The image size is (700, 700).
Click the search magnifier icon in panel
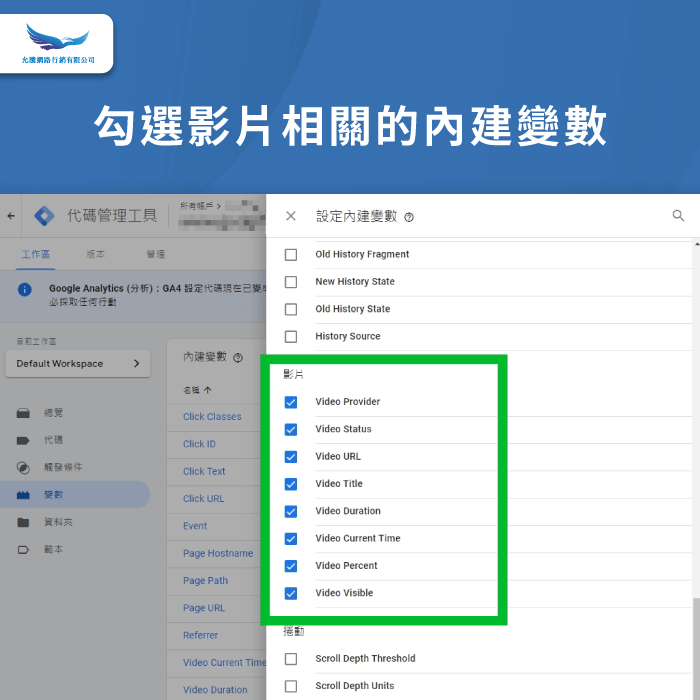click(x=678, y=216)
